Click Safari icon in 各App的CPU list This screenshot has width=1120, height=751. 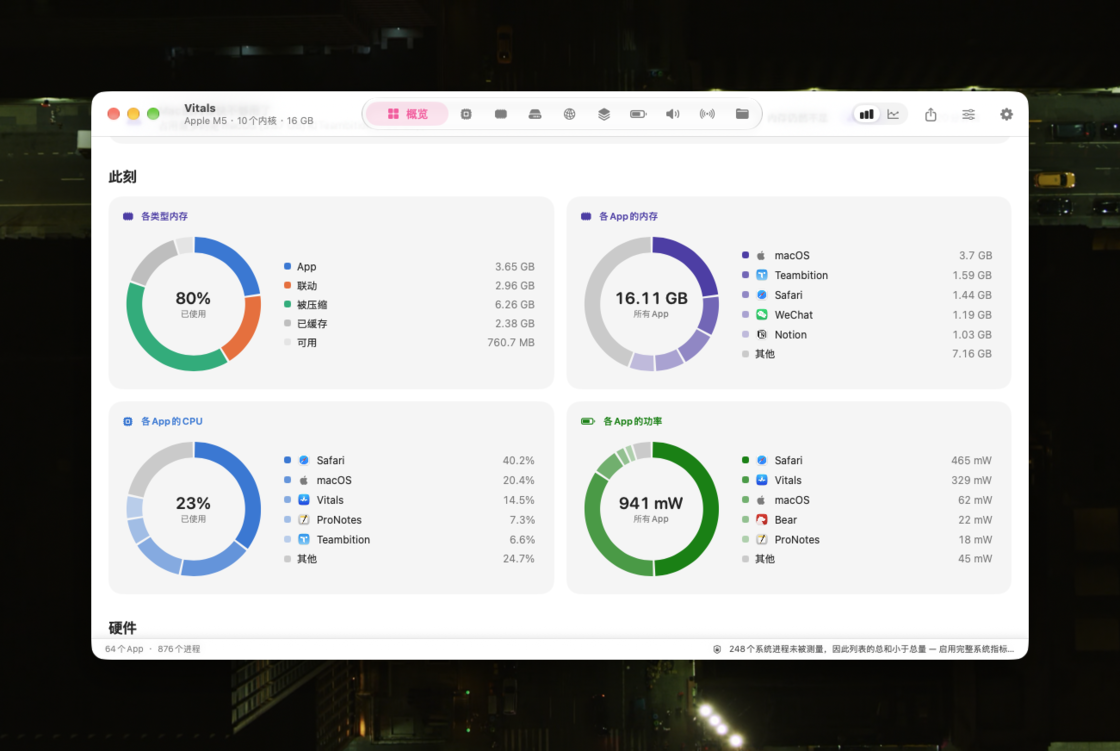pyautogui.click(x=304, y=460)
